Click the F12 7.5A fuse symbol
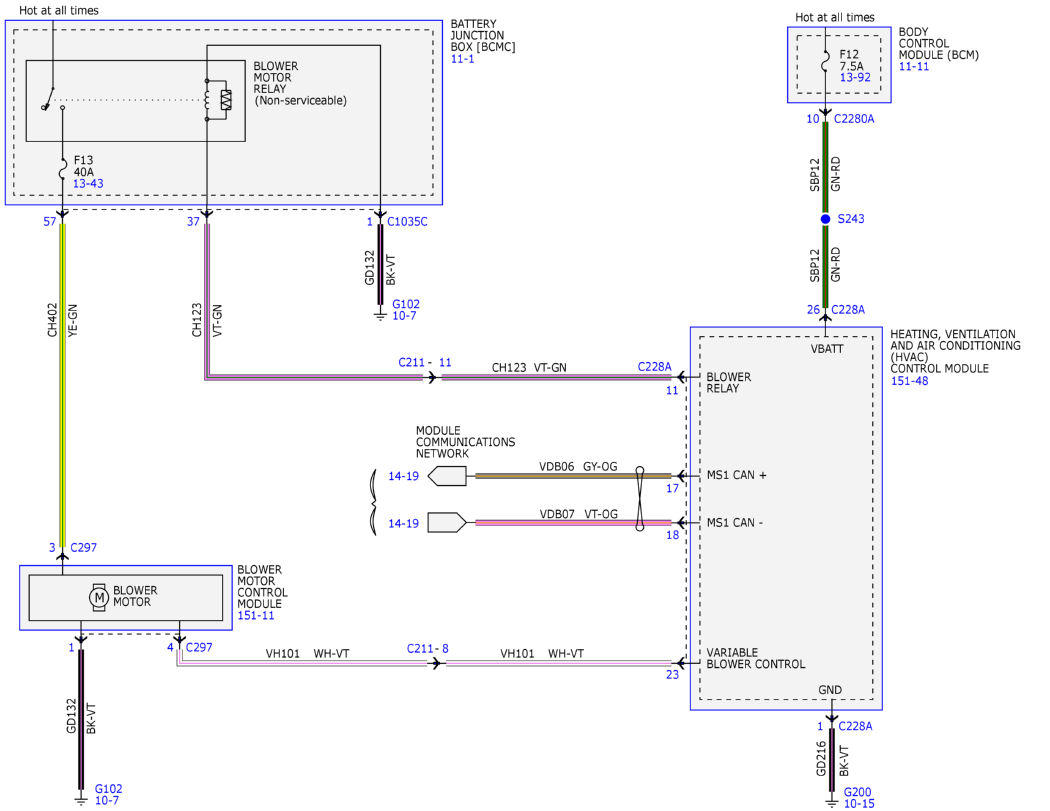1050x811 pixels. click(826, 63)
